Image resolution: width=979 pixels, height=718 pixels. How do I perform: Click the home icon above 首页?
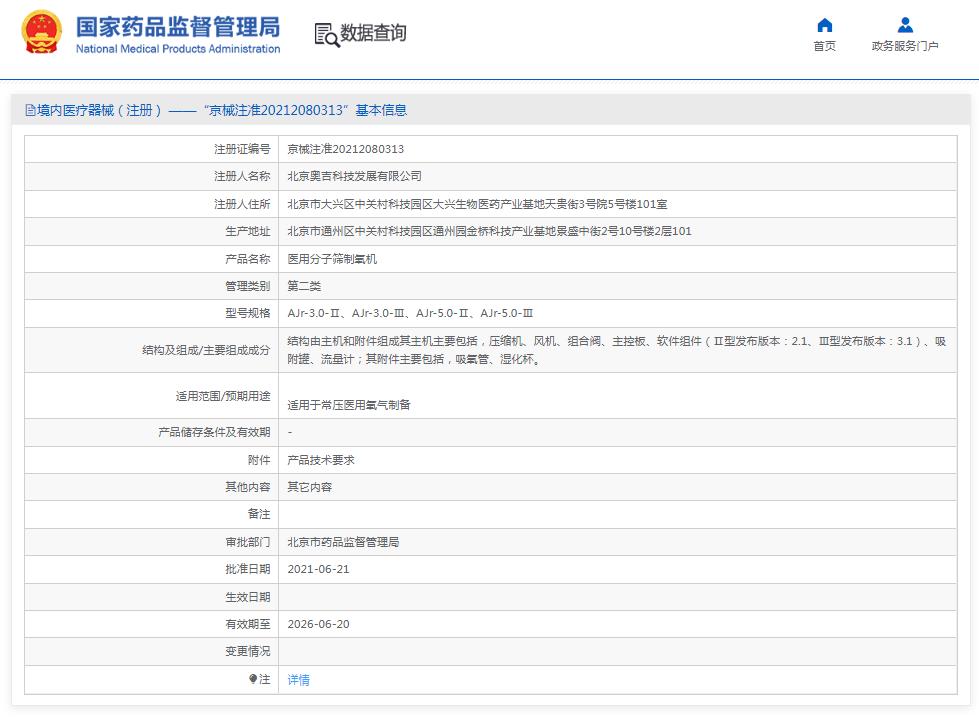tap(823, 25)
